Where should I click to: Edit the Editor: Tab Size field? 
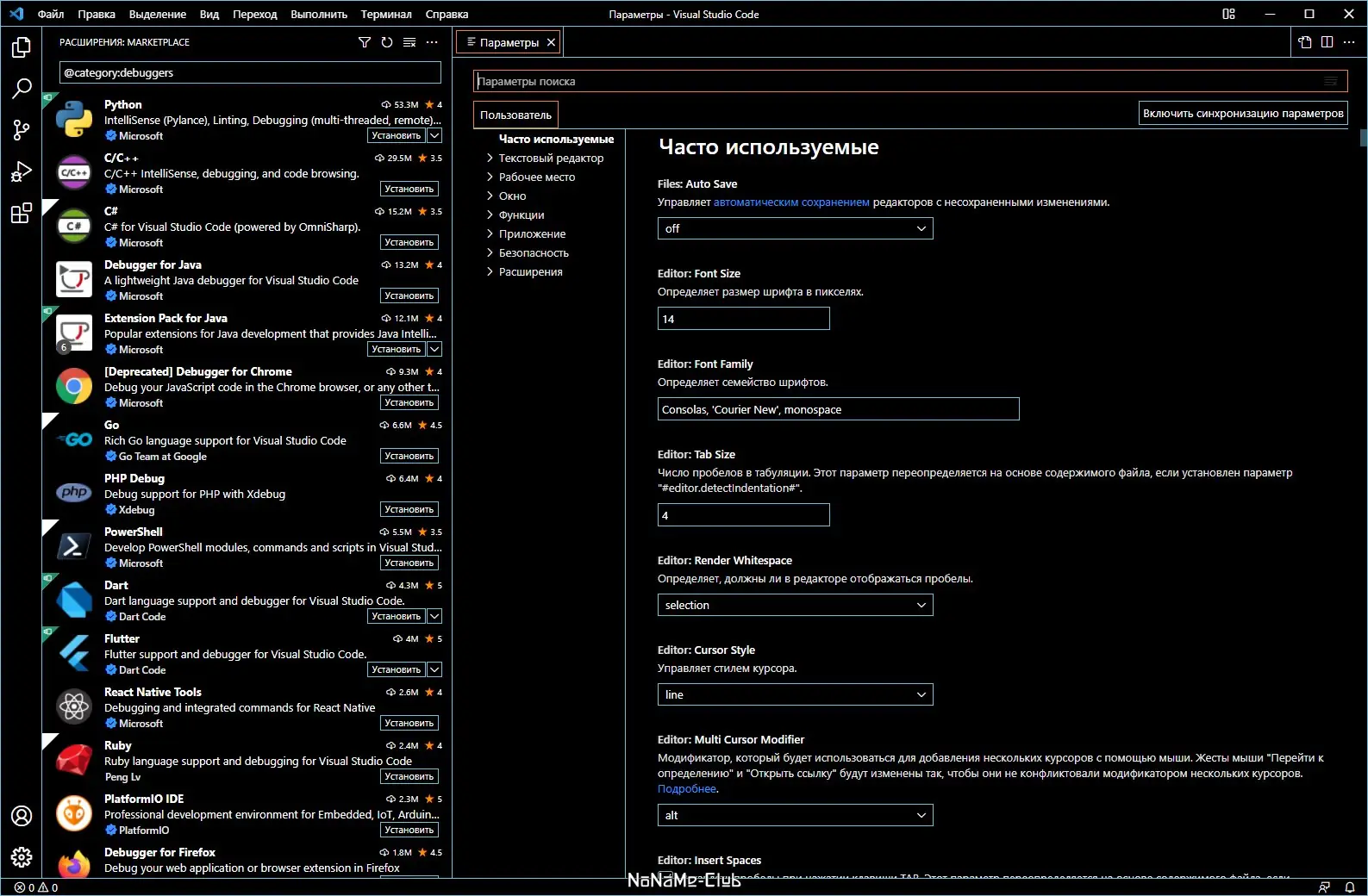[743, 515]
